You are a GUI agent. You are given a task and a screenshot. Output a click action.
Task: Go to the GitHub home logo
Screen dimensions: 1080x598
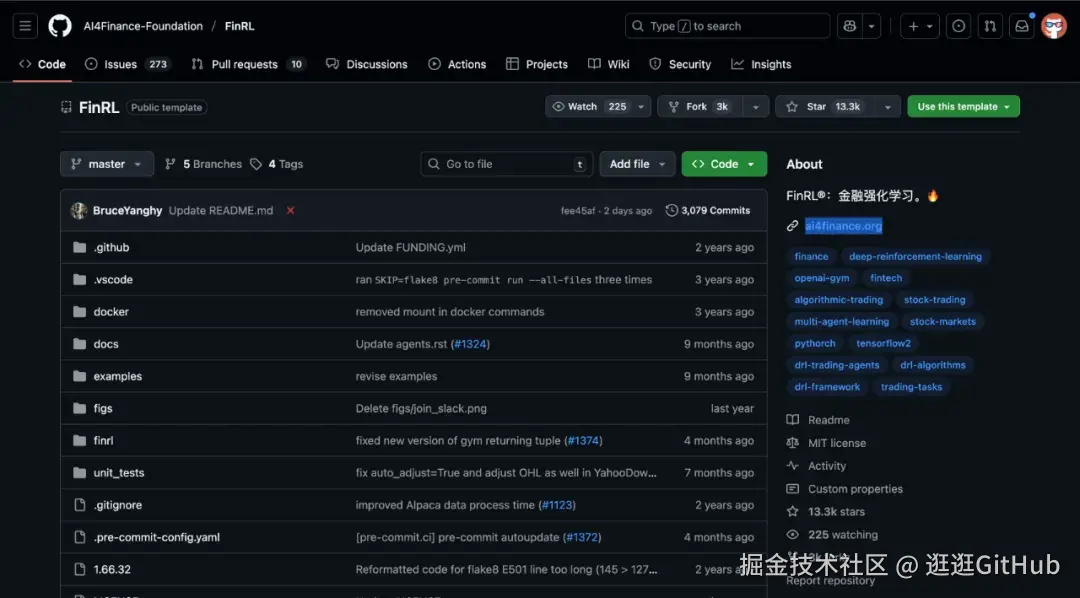(x=60, y=26)
